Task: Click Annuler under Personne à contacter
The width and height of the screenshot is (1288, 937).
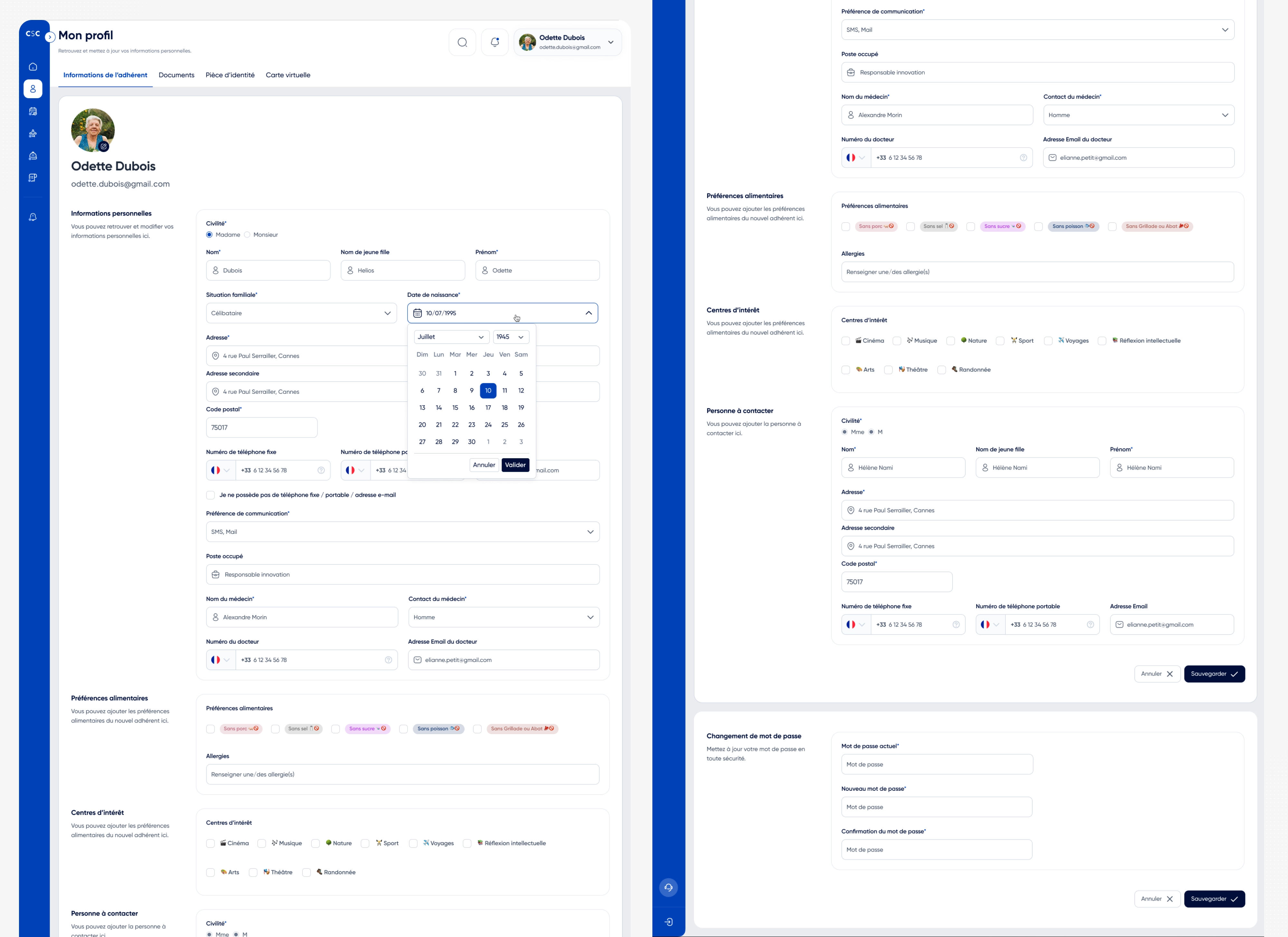Action: [x=1157, y=674]
